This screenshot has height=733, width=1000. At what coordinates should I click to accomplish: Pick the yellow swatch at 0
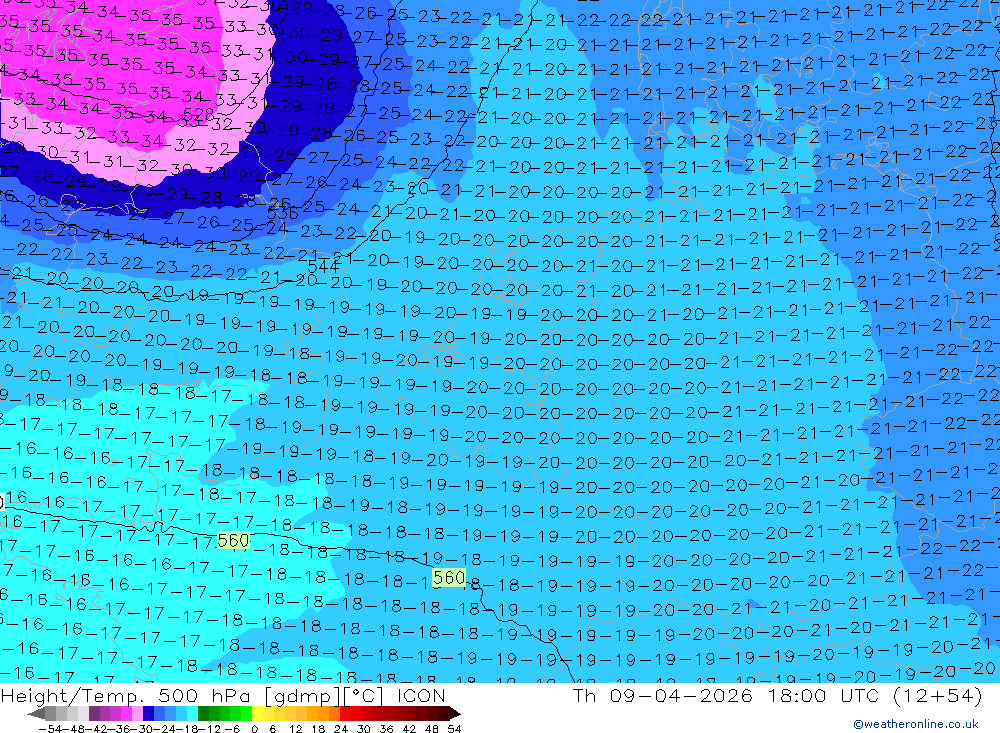(258, 713)
